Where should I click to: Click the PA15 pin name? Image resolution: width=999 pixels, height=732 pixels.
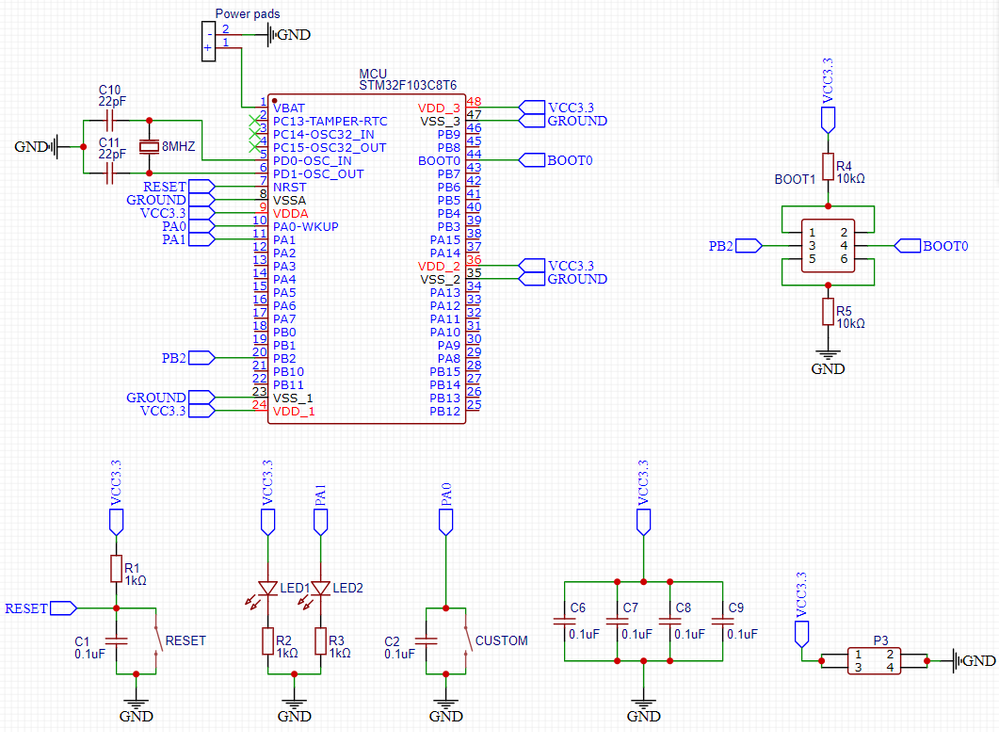coord(445,240)
